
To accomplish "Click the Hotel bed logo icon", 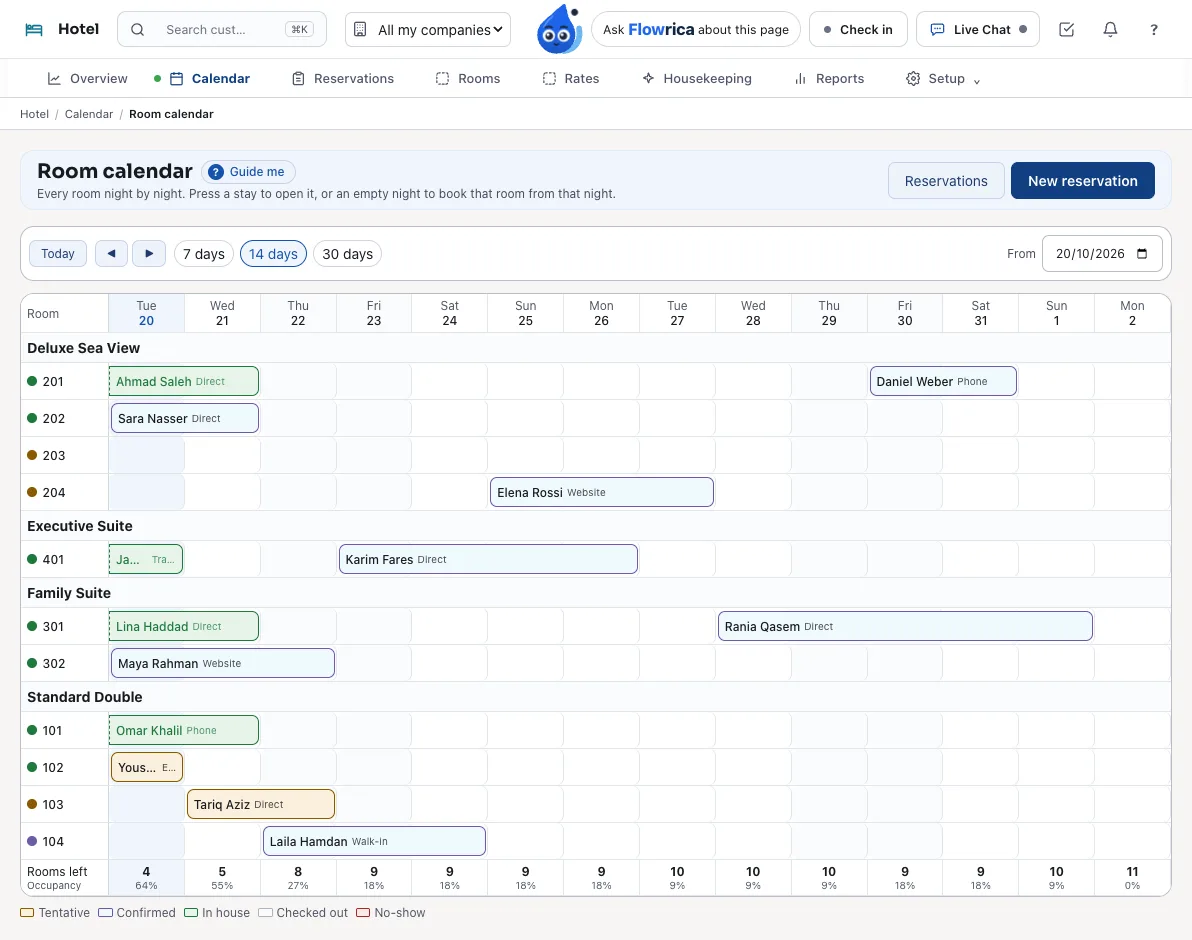I will click(34, 30).
